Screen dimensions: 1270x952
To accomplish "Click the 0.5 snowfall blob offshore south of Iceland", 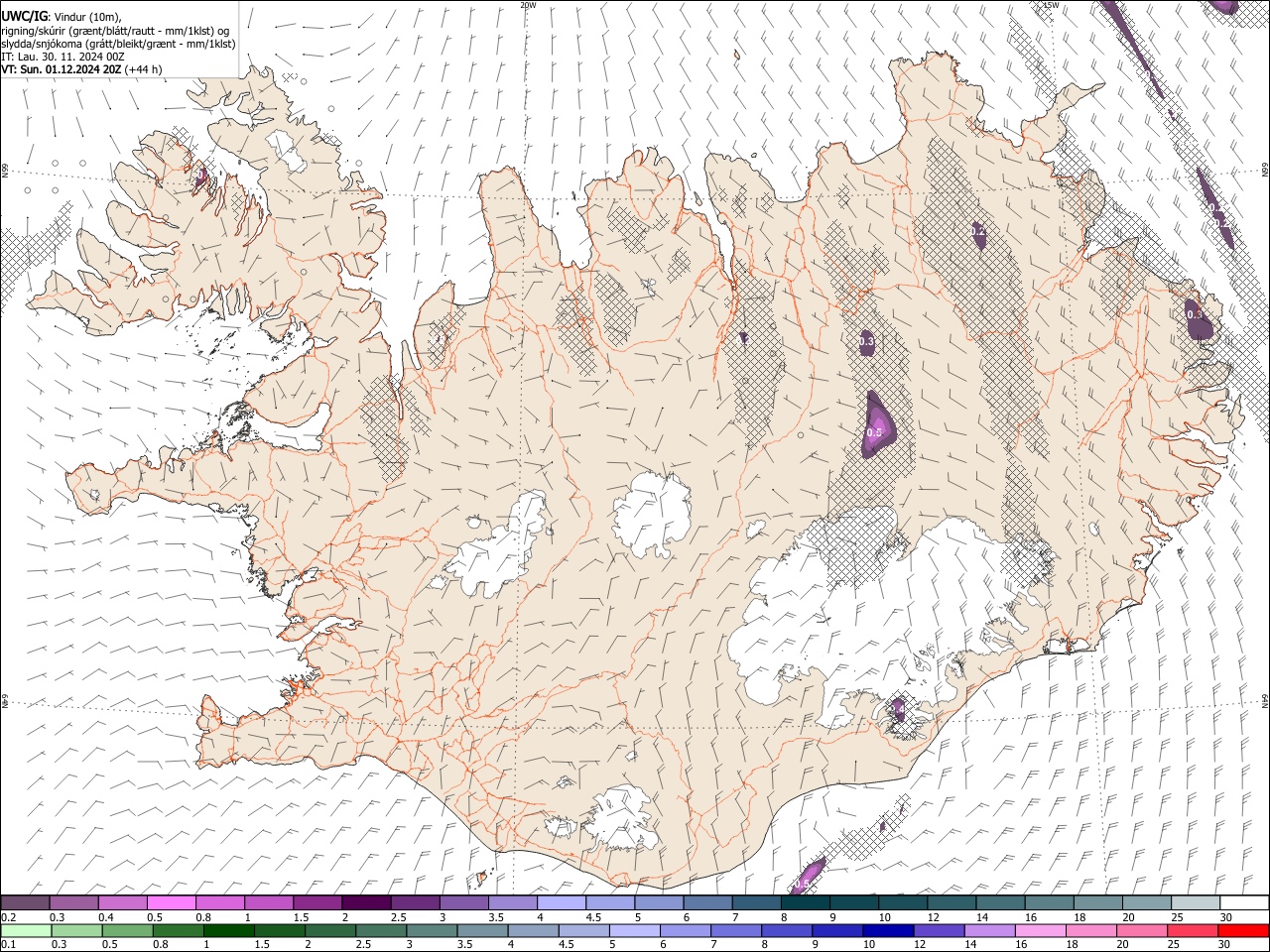I will coord(809,876).
